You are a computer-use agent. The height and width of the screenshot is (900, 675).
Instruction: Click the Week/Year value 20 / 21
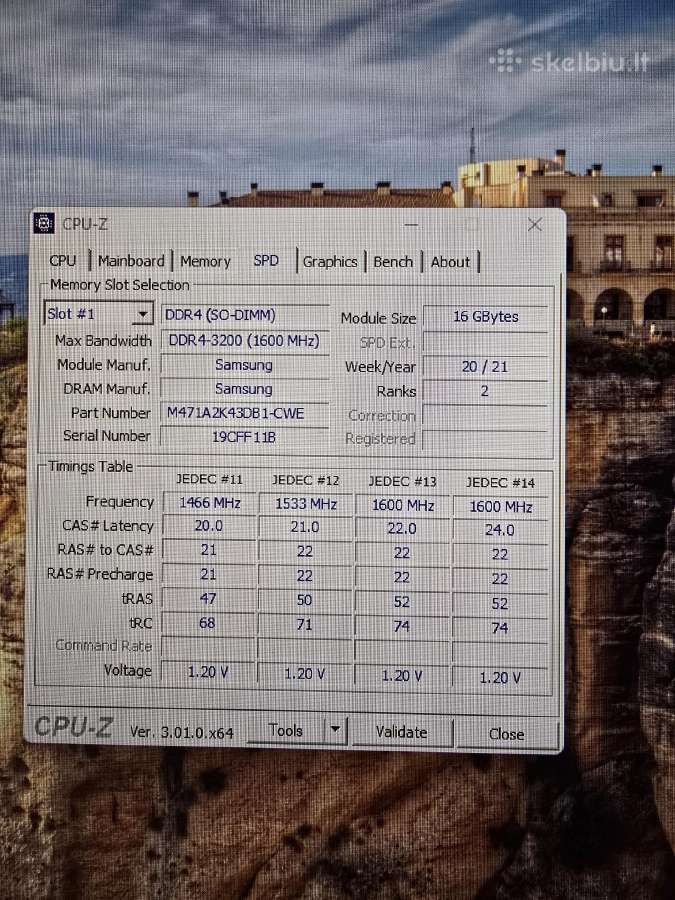(x=486, y=367)
